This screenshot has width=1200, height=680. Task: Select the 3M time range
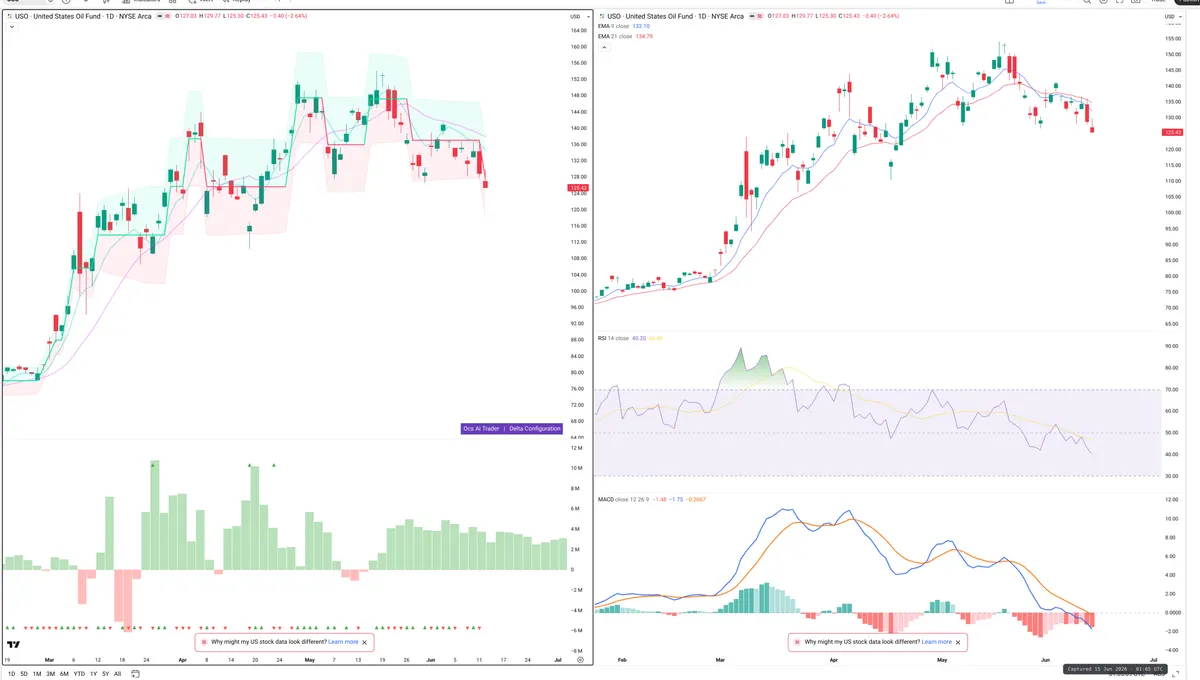coord(50,674)
